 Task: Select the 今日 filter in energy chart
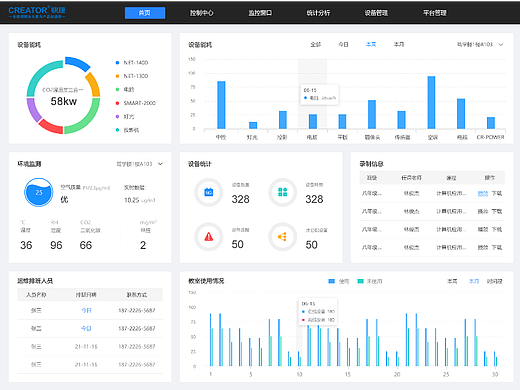click(x=343, y=44)
